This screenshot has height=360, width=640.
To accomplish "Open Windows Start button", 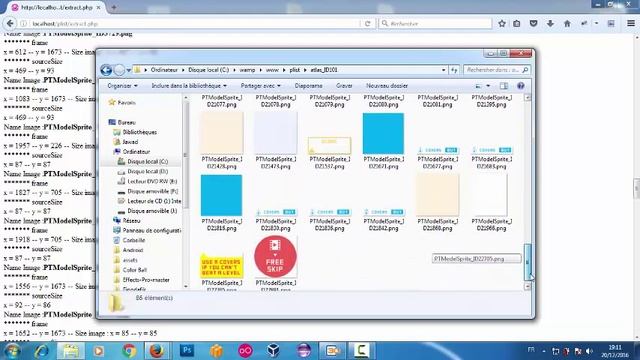I will coord(12,351).
